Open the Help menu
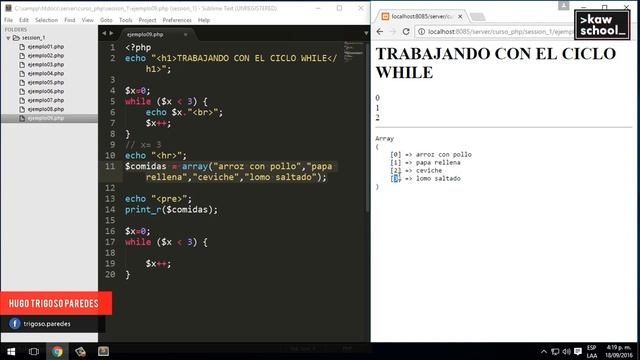 point(204,20)
